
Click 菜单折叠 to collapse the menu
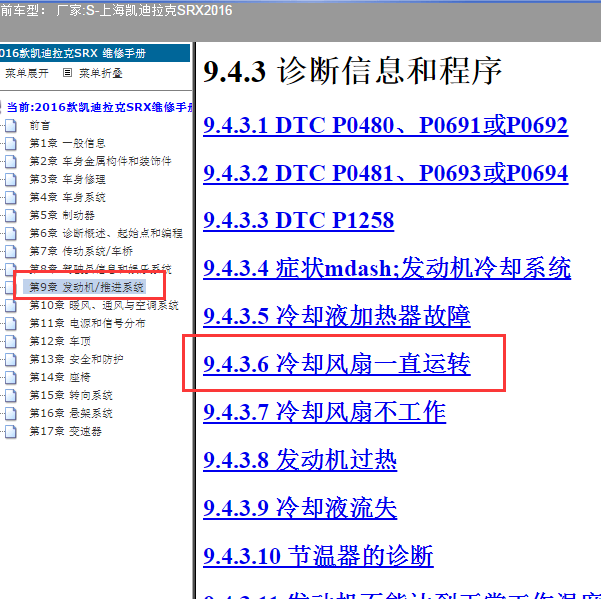[100, 73]
